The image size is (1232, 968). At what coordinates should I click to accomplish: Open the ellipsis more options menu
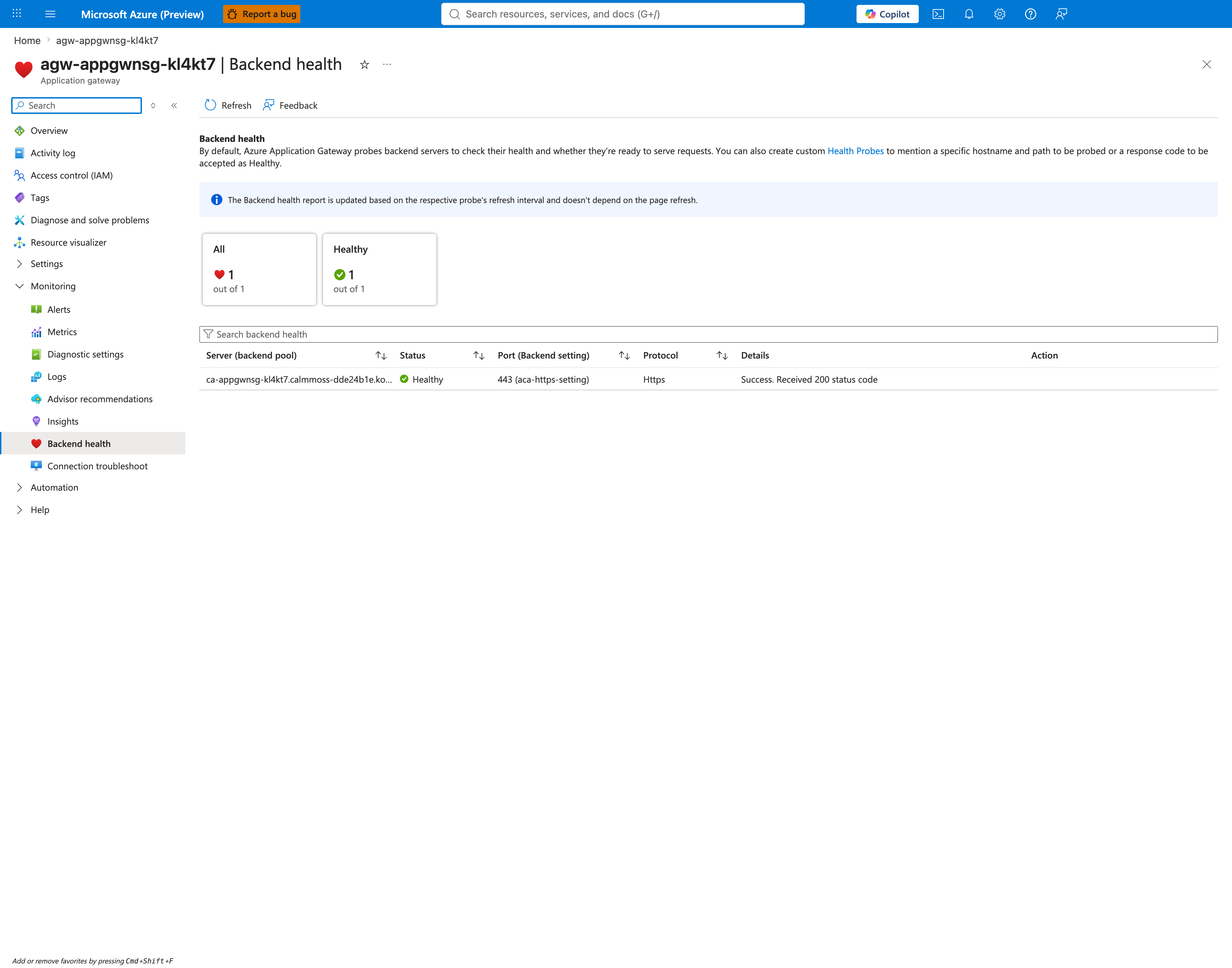coord(387,65)
